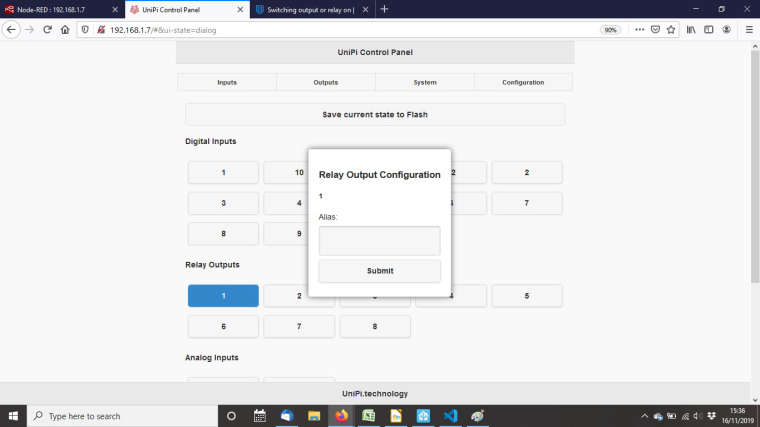Screen dimensions: 760x427
Task: Open Visual Studio Code from taskbar
Action: point(450,416)
